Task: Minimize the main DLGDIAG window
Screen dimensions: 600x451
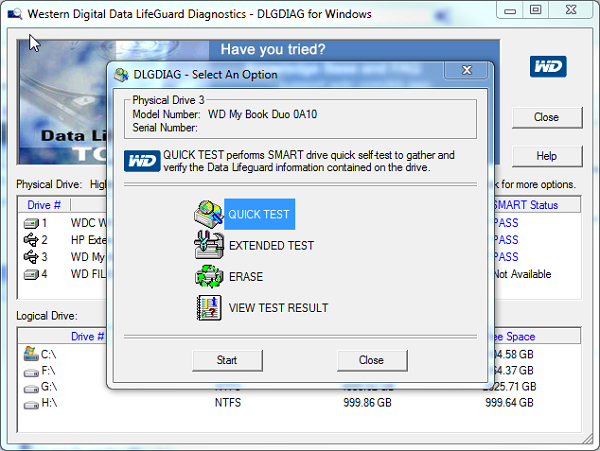Action: click(x=510, y=10)
